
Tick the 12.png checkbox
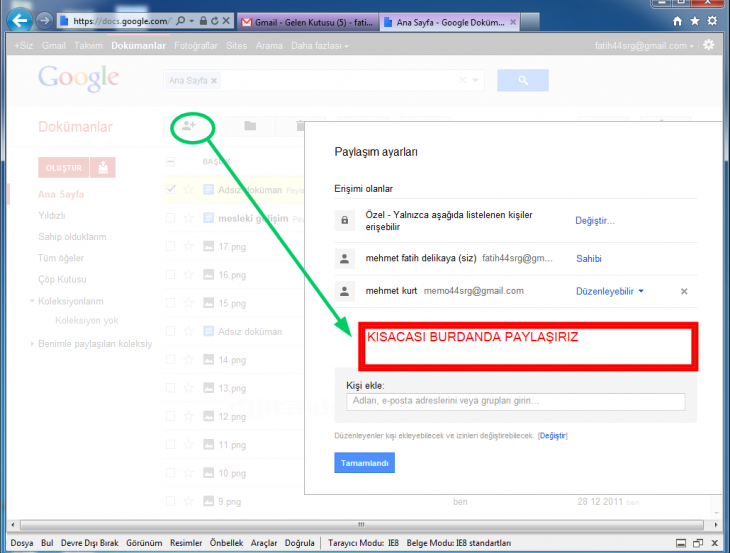coord(170,416)
